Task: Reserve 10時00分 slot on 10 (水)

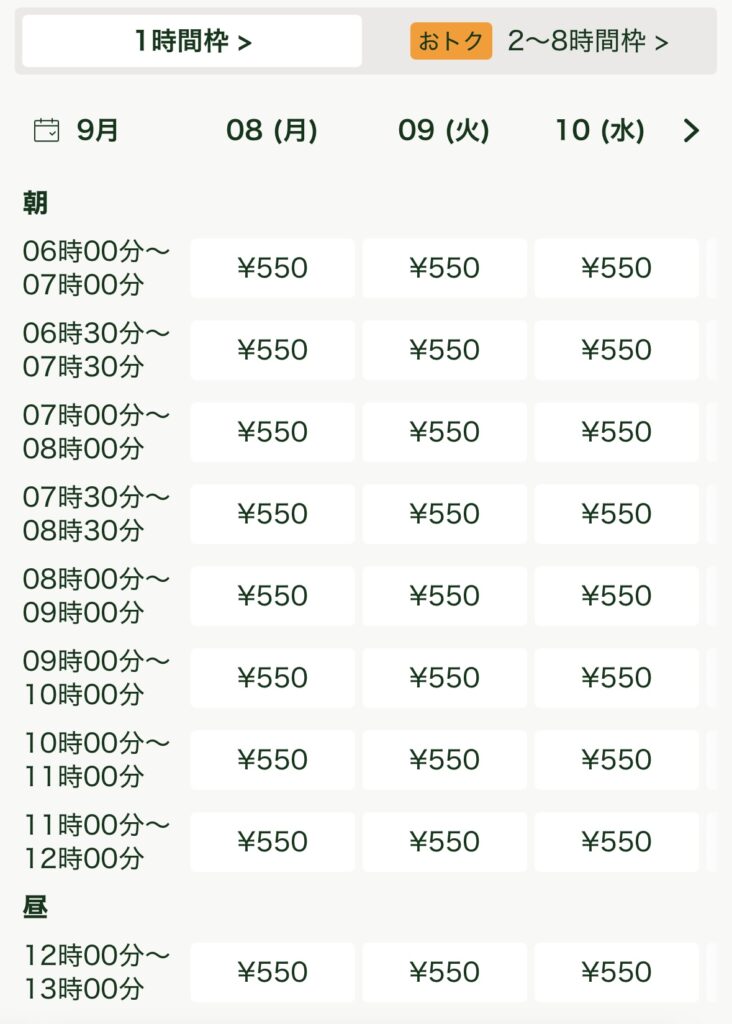Action: (616, 760)
